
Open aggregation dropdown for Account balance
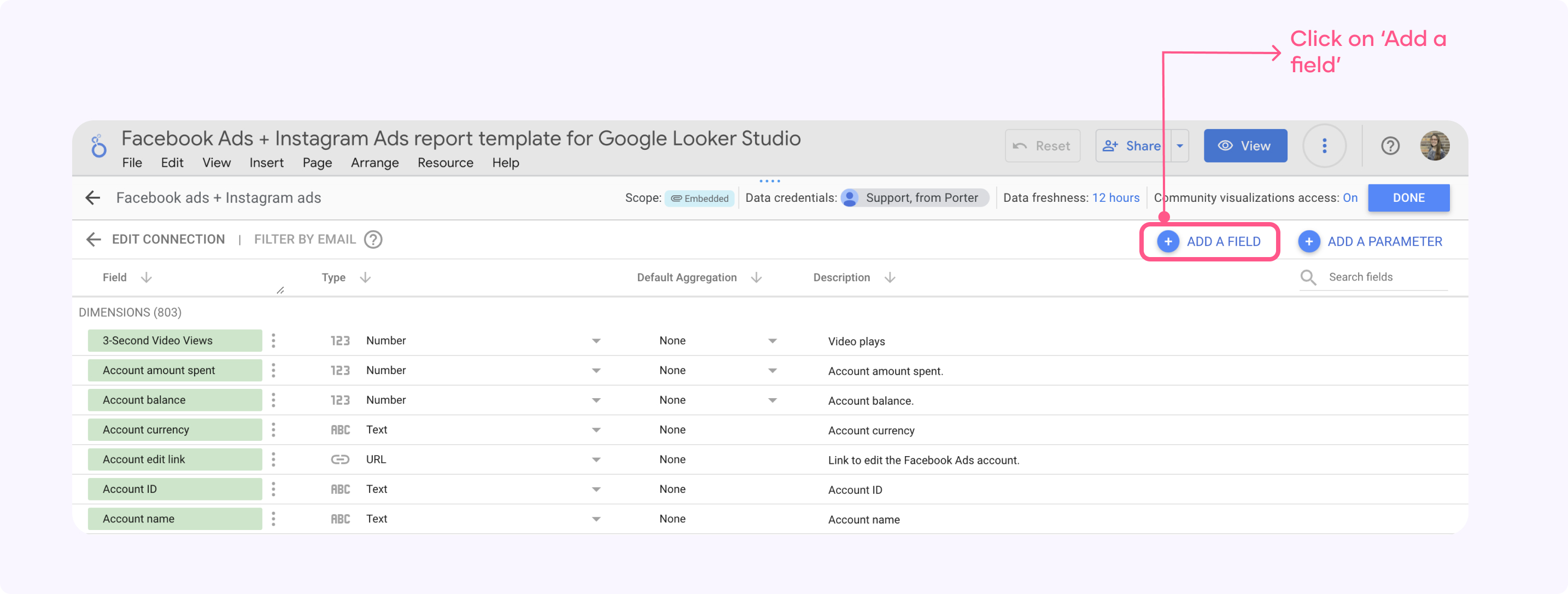[772, 401]
